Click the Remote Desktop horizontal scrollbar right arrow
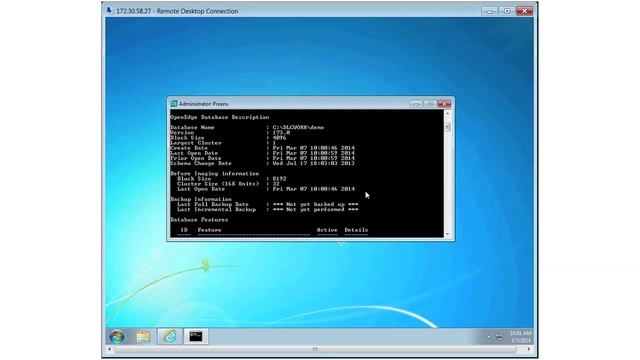 (x=529, y=349)
